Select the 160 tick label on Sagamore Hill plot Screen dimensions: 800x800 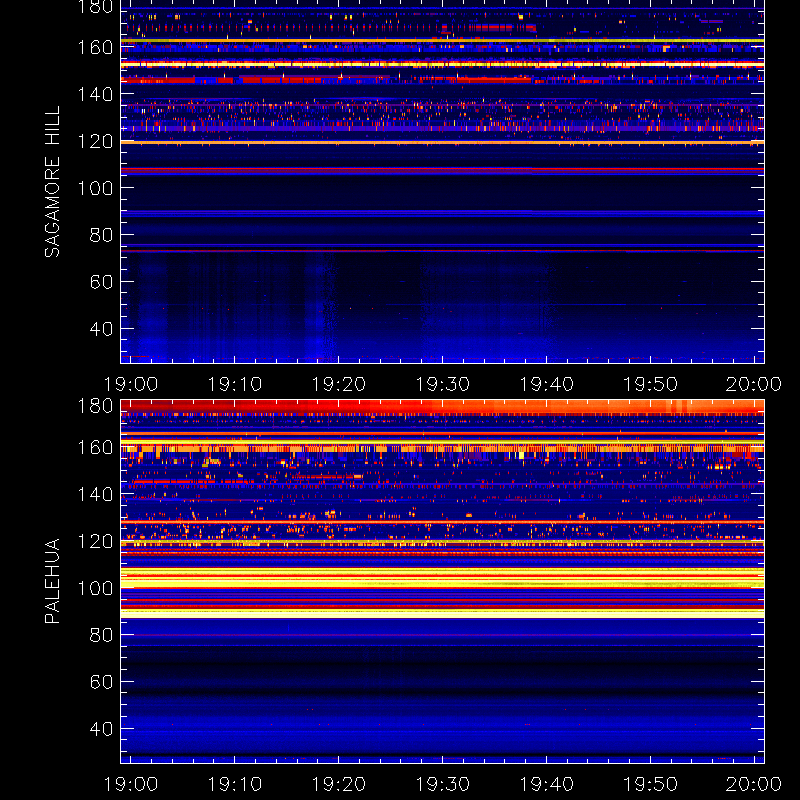click(95, 47)
